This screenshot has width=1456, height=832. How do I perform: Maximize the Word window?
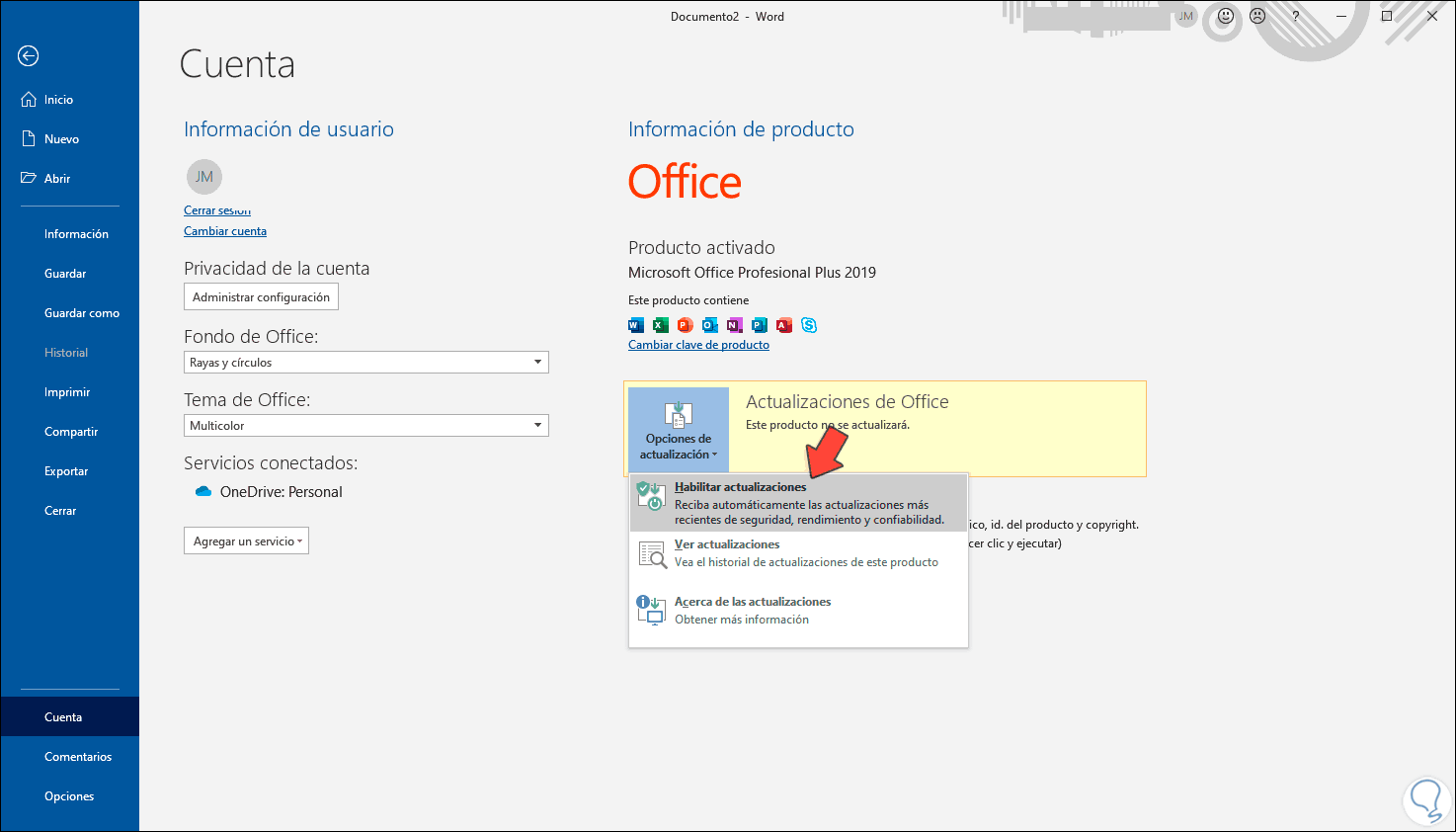point(1387,16)
